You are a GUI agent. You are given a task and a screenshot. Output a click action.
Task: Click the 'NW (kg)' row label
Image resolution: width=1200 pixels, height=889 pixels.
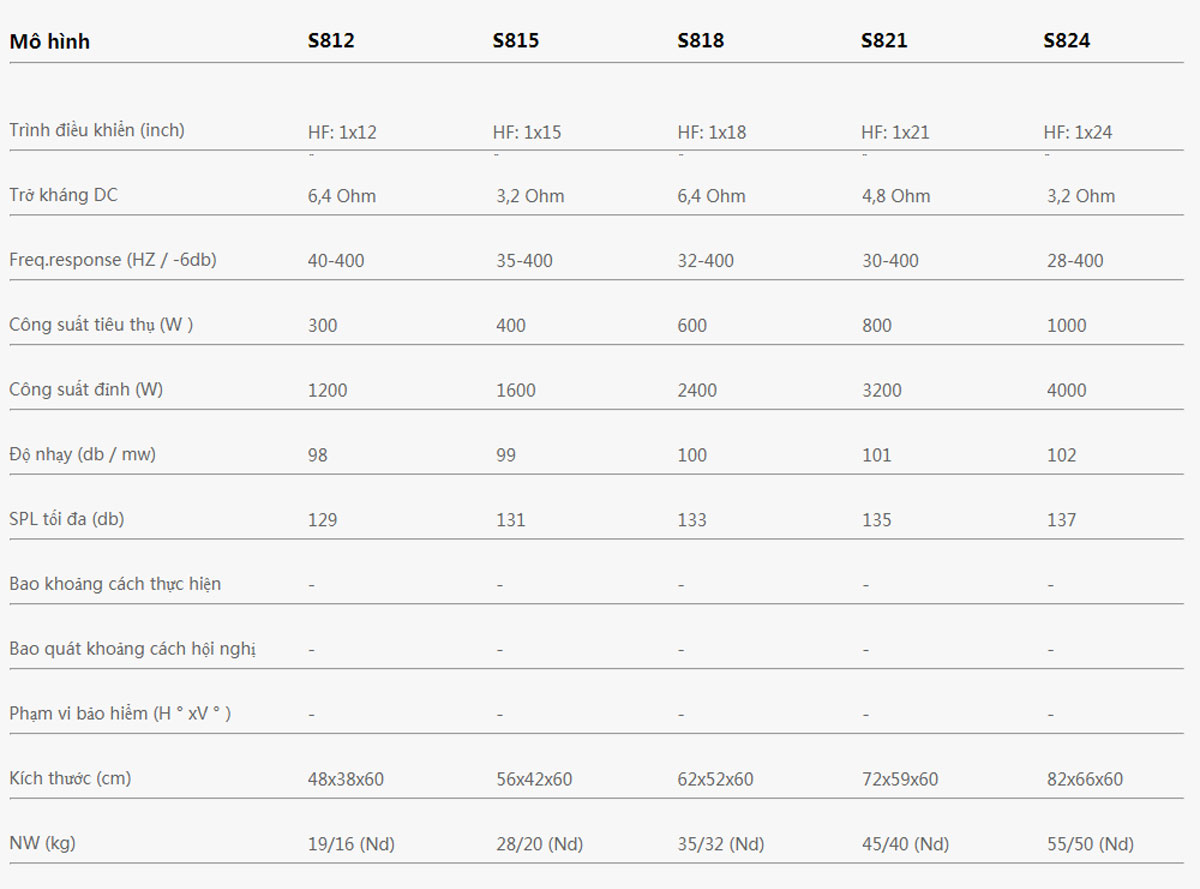[x=42, y=843]
